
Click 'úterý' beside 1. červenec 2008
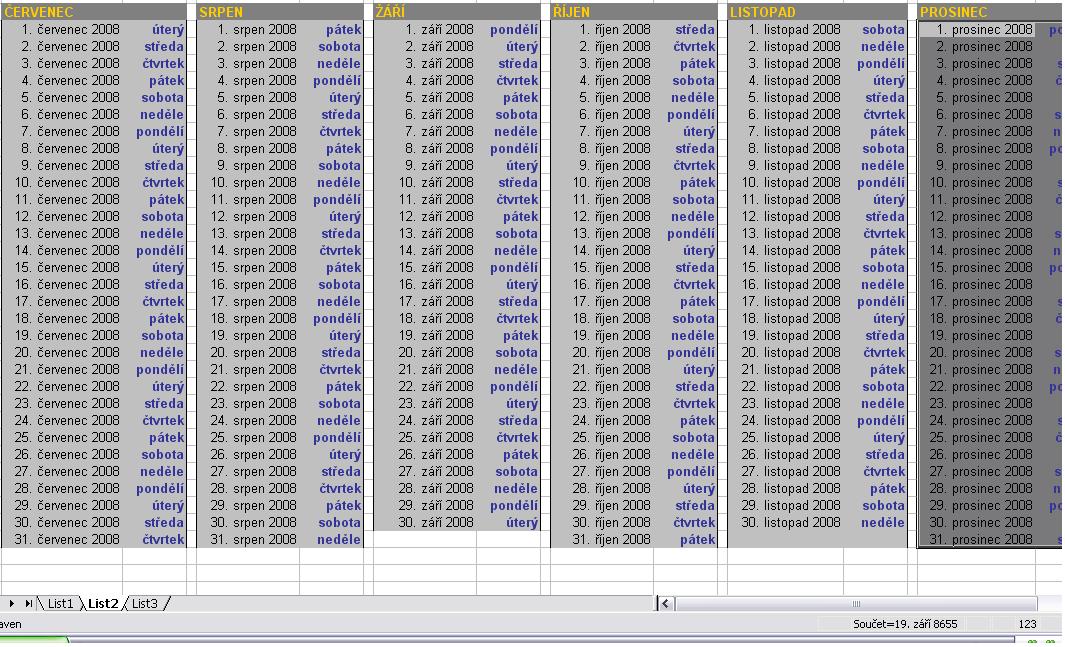tap(168, 30)
